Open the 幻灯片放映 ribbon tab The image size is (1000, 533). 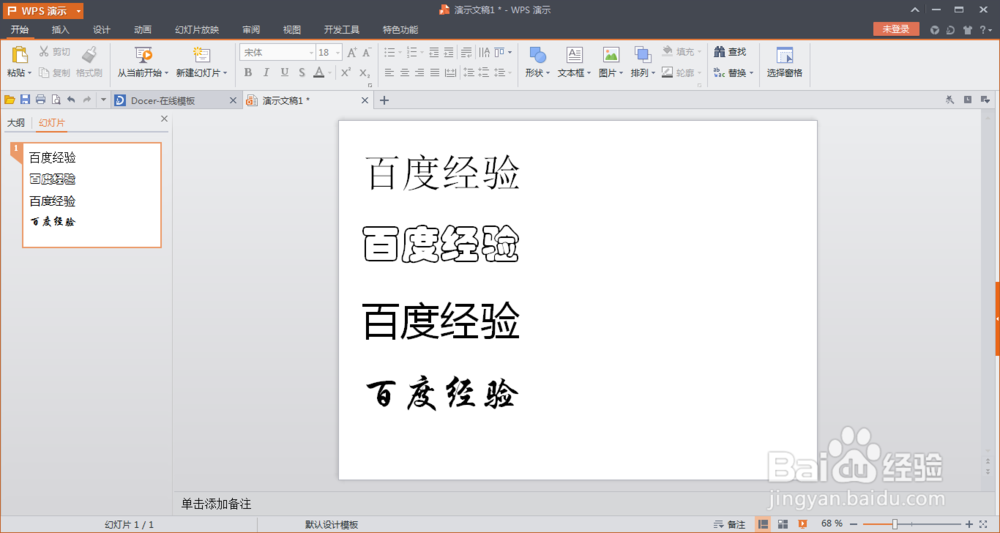(x=197, y=30)
